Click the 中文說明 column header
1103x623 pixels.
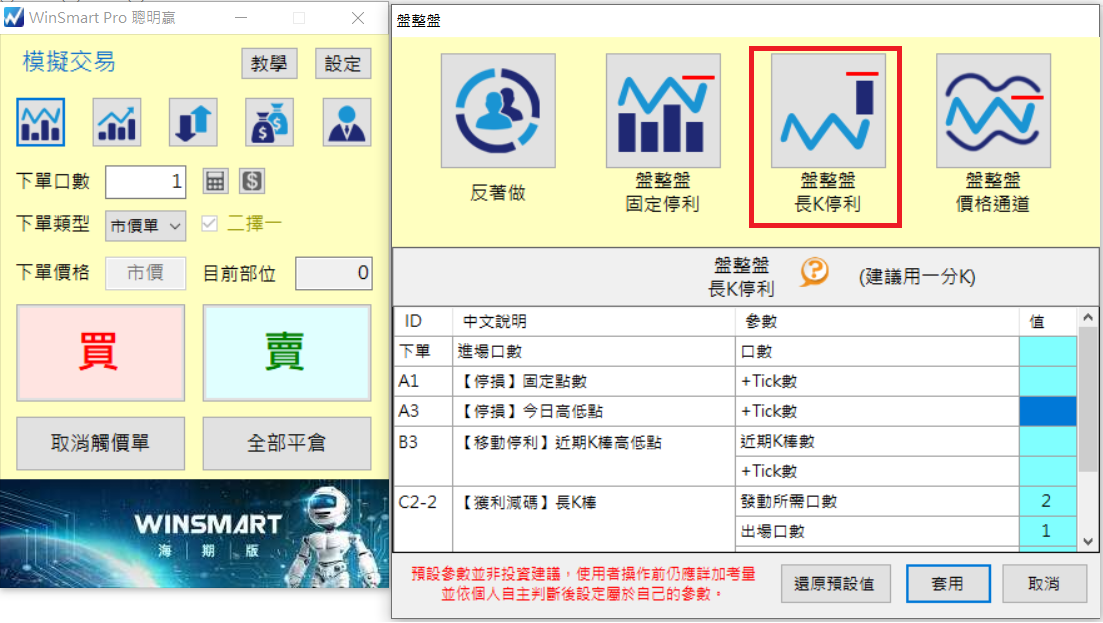tap(594, 321)
